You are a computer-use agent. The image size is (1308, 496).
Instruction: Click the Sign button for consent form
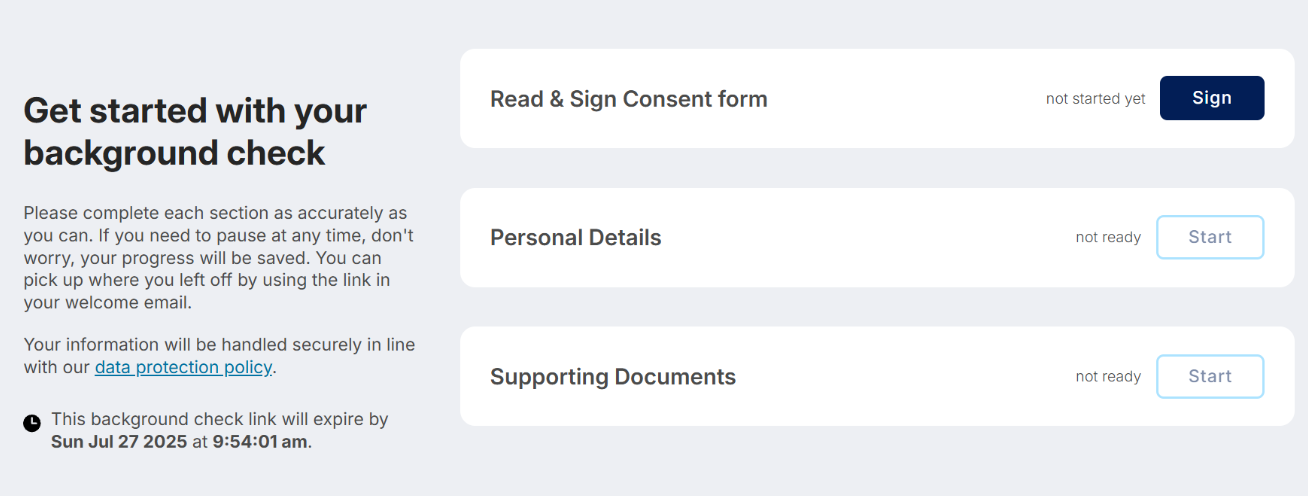[1211, 98]
